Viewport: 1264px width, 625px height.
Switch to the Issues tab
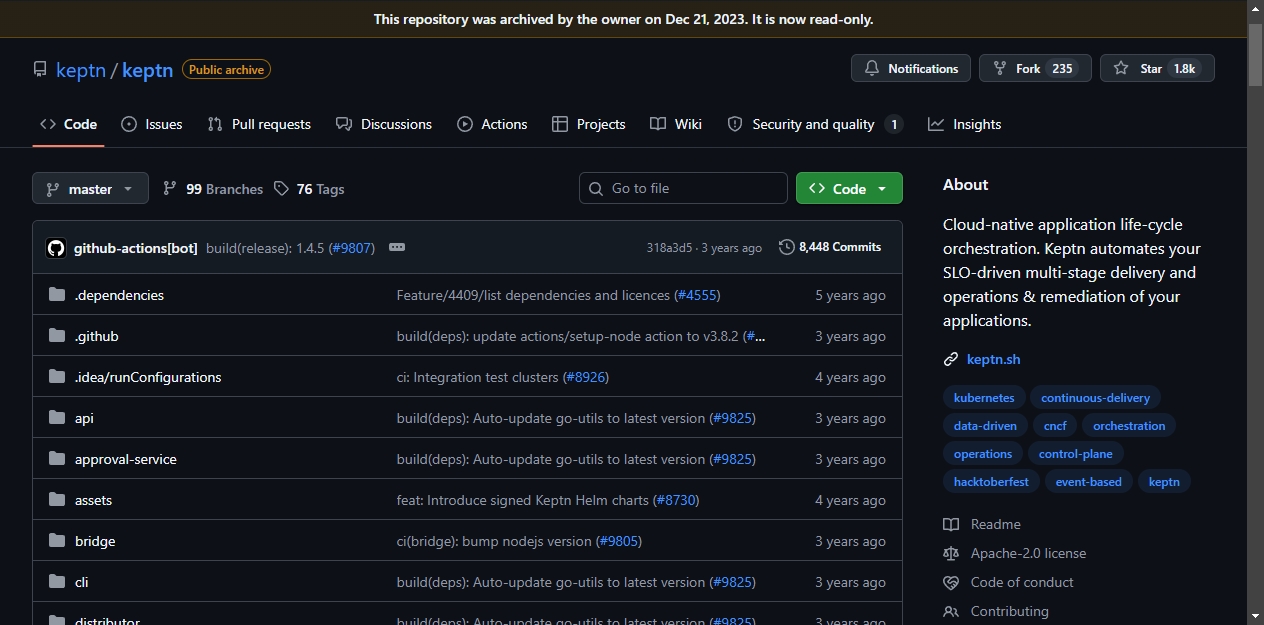point(152,124)
